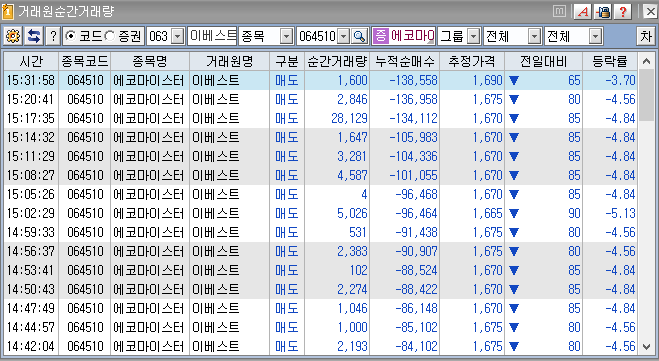Sort by 시간 column header

tap(31, 61)
